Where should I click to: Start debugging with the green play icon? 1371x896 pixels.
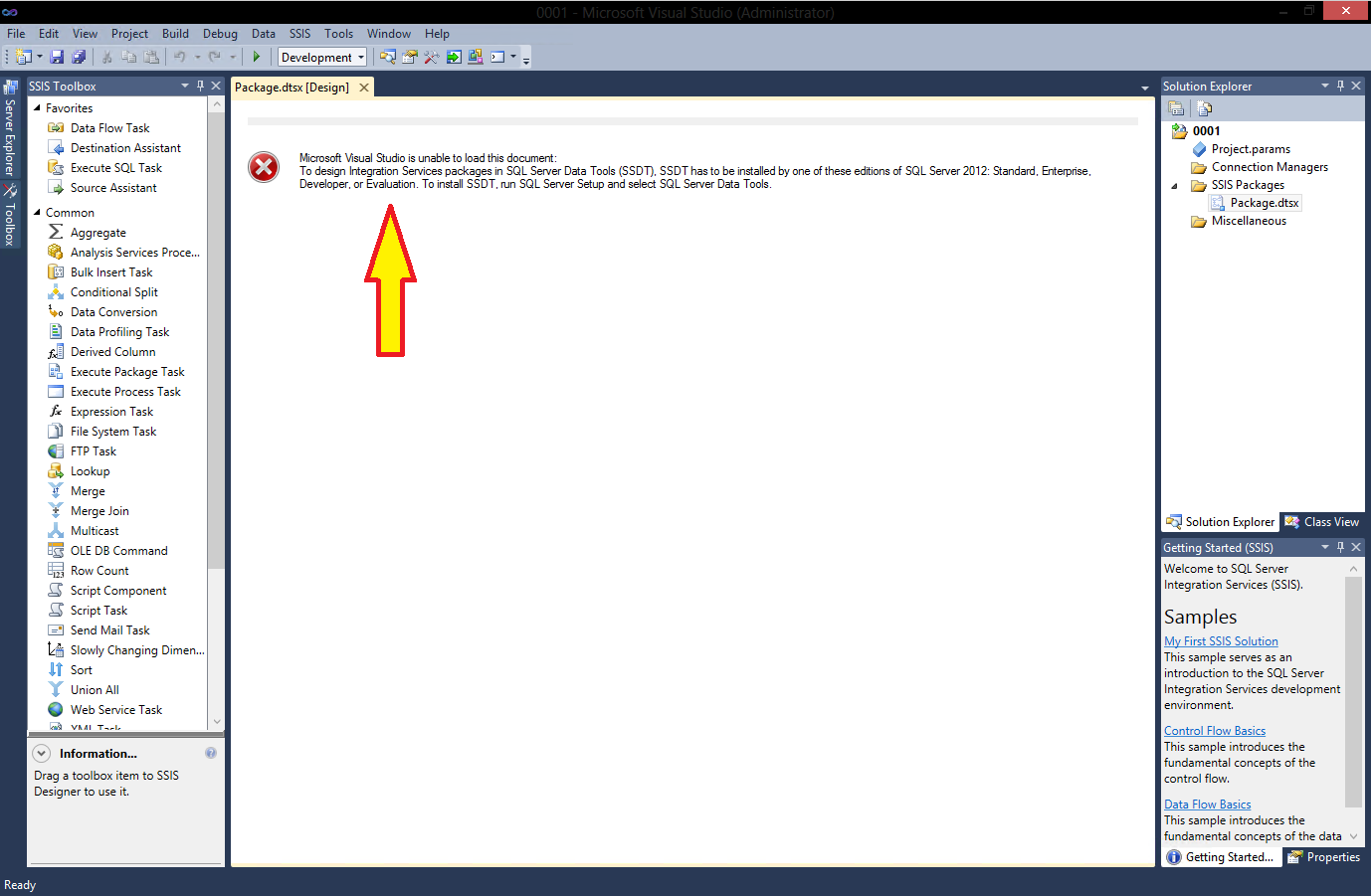coord(257,57)
